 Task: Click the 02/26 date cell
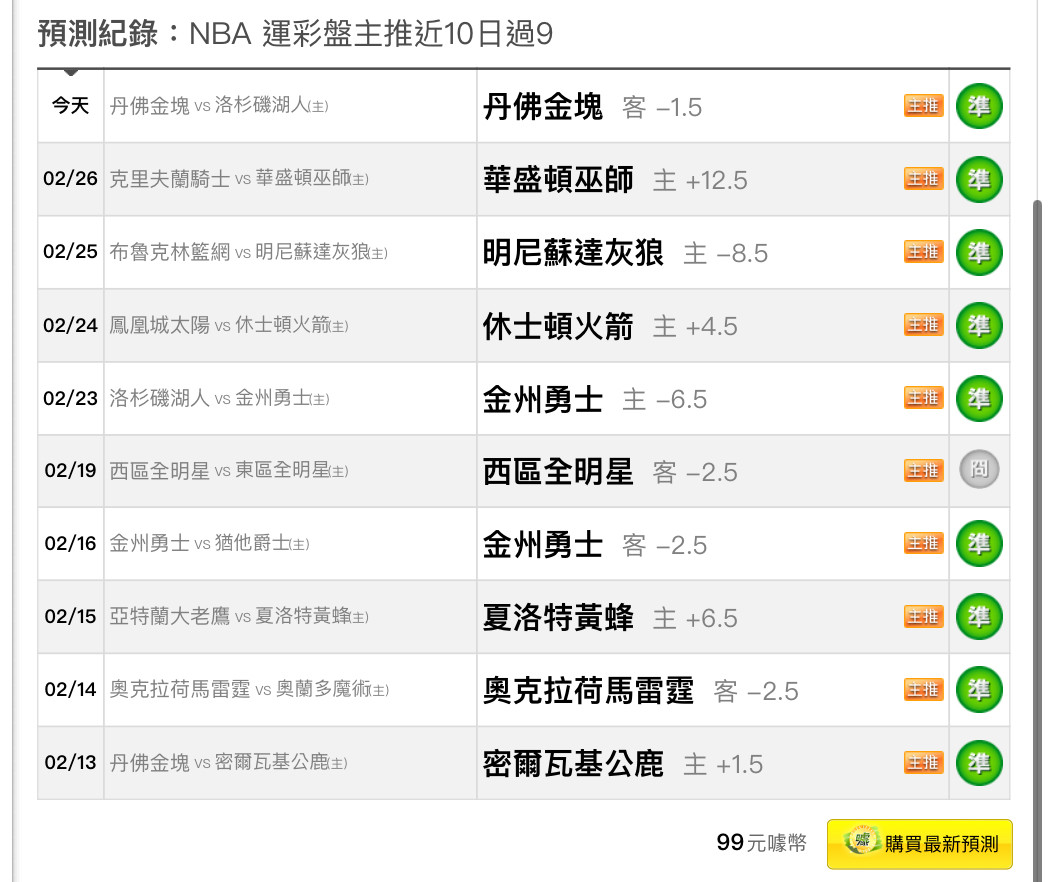point(70,179)
